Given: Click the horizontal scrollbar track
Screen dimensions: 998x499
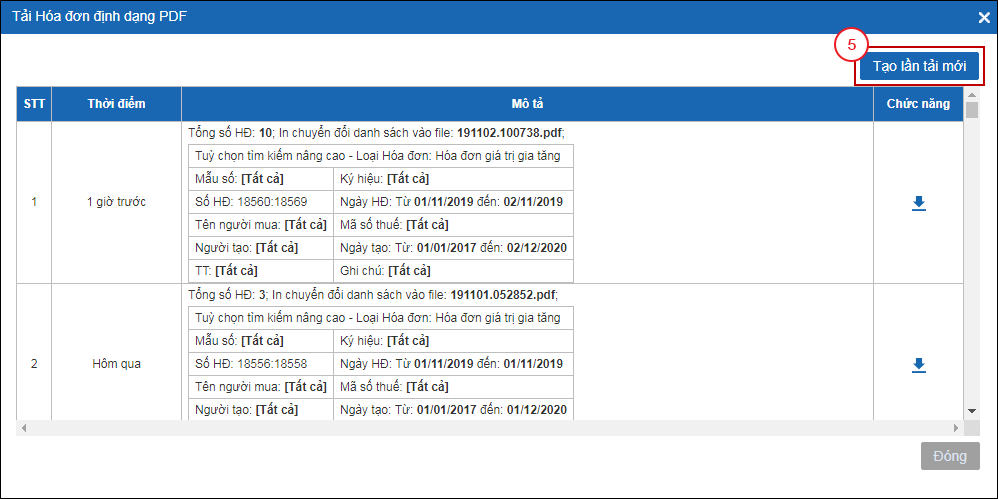Looking at the screenshot, I should click(x=490, y=428).
